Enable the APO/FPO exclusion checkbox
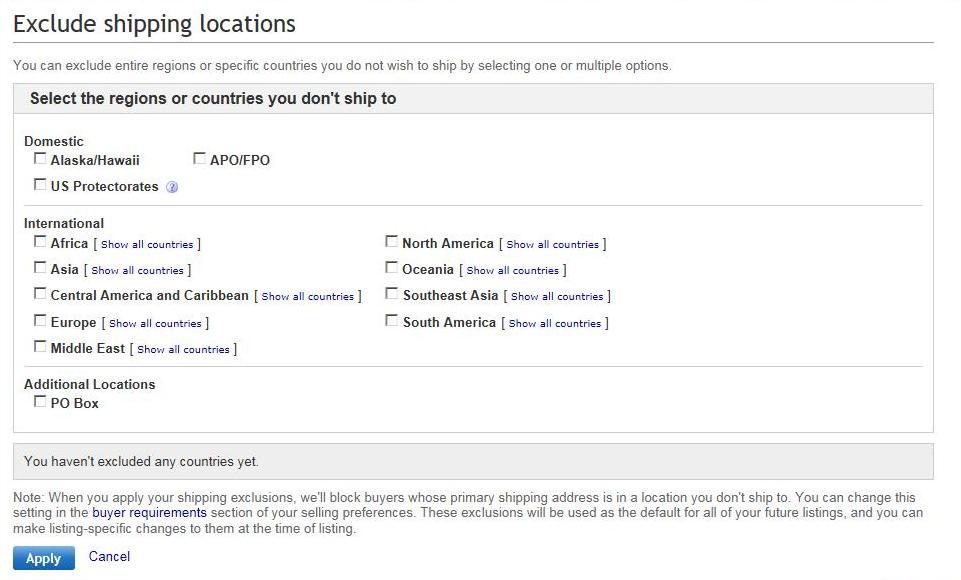The height and width of the screenshot is (580, 961). pos(200,158)
